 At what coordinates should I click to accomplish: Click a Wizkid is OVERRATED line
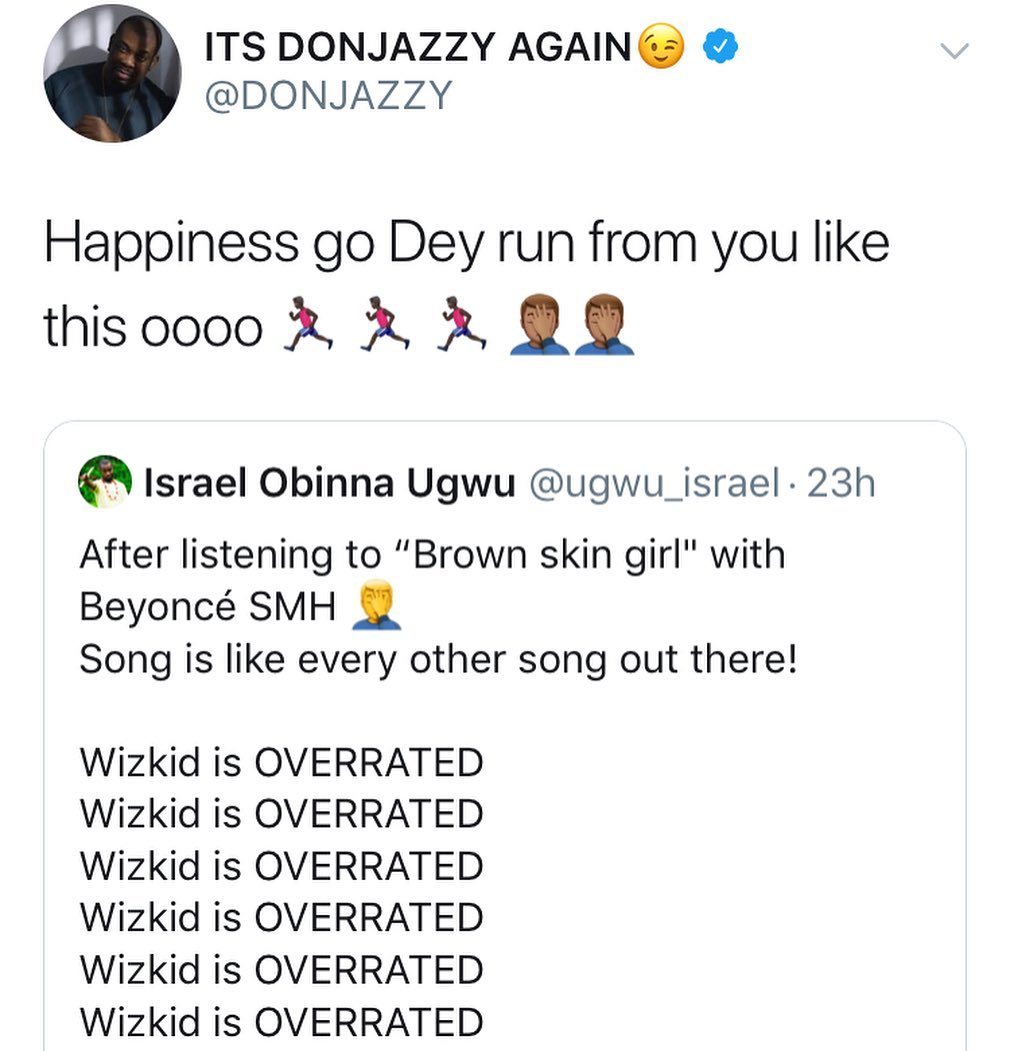click(x=280, y=763)
